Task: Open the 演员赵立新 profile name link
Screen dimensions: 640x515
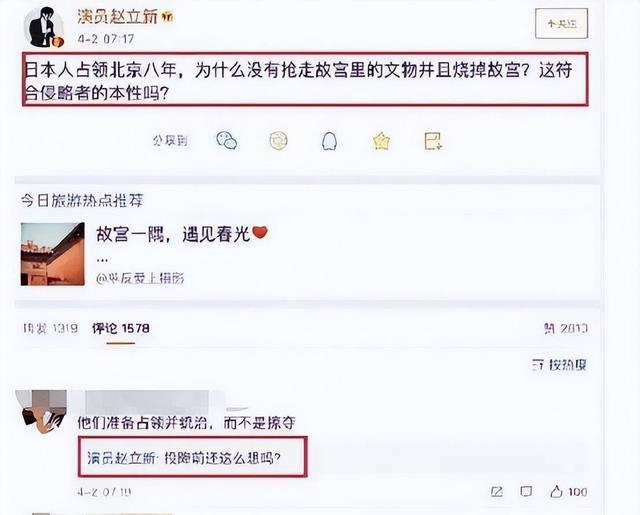Action: pyautogui.click(x=117, y=16)
